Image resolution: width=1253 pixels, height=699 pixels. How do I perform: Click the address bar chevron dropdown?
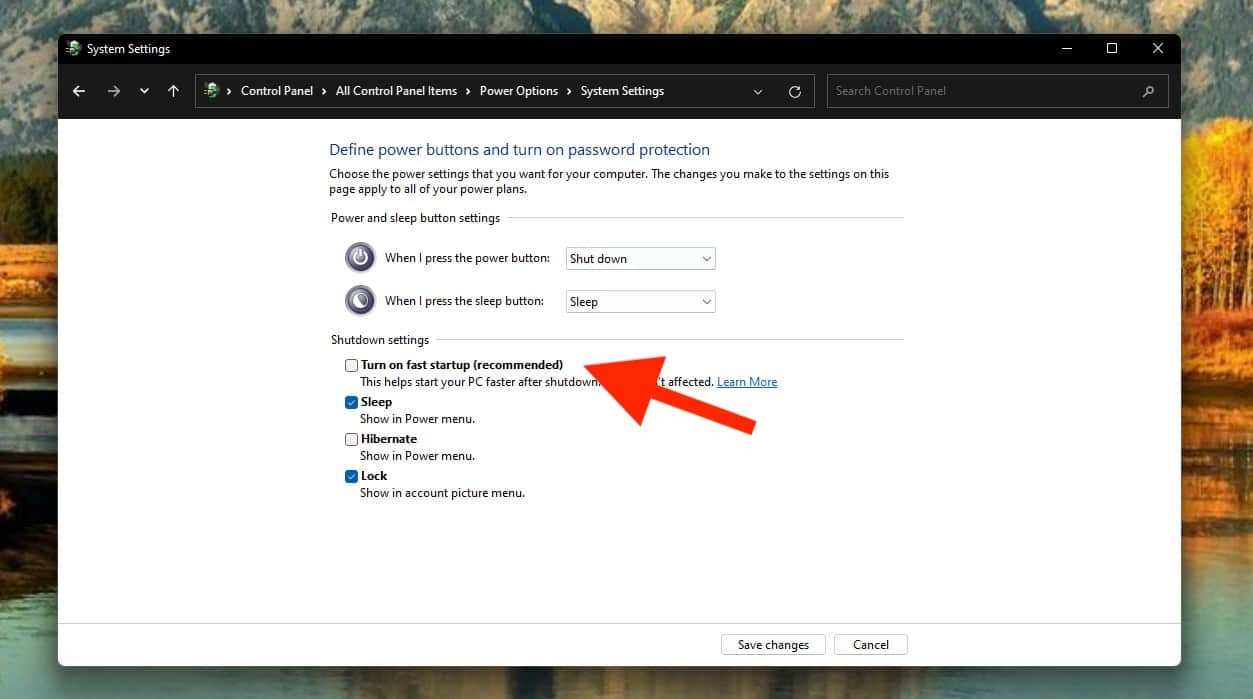click(x=757, y=90)
